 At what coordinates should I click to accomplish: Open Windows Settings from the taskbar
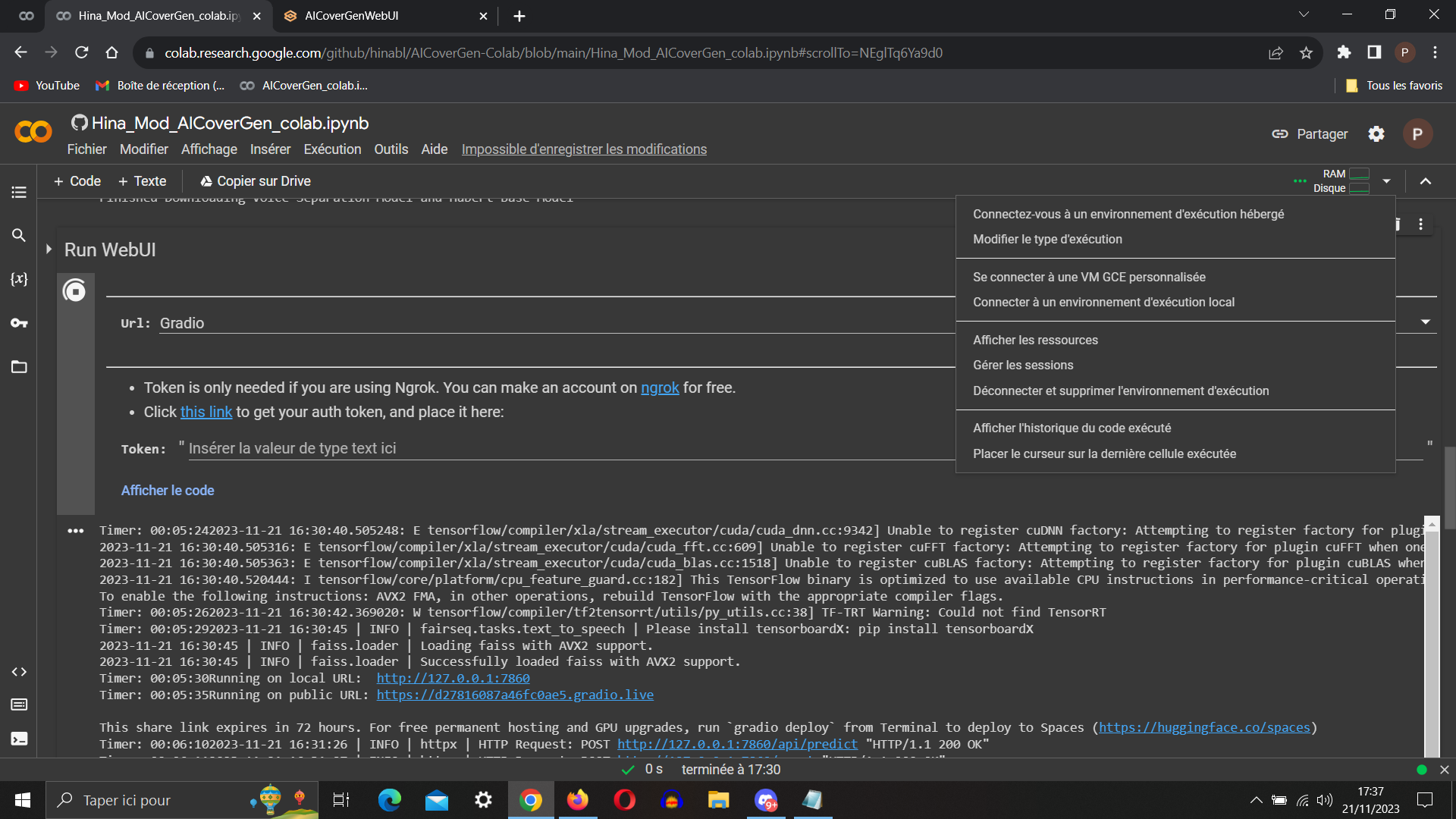point(484,800)
